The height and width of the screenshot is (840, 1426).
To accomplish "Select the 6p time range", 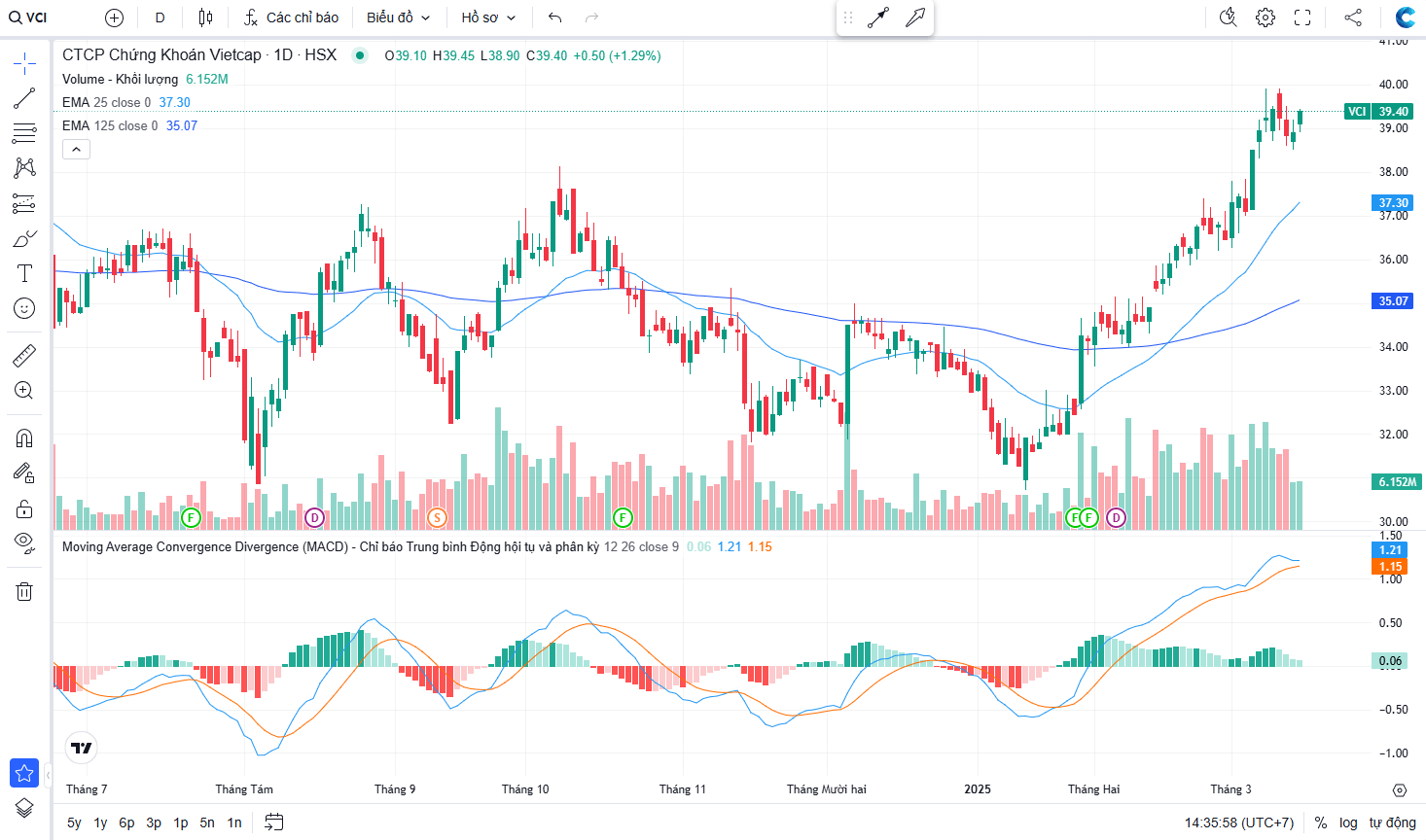I will pyautogui.click(x=126, y=822).
